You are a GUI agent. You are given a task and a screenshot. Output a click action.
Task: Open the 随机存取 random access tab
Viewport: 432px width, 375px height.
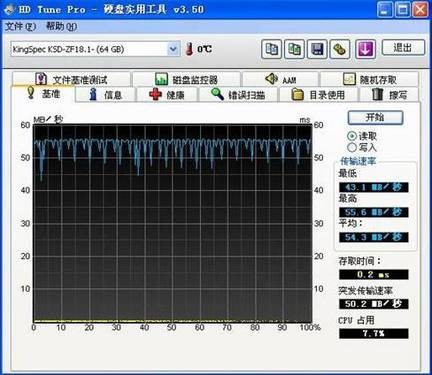pyautogui.click(x=369, y=79)
